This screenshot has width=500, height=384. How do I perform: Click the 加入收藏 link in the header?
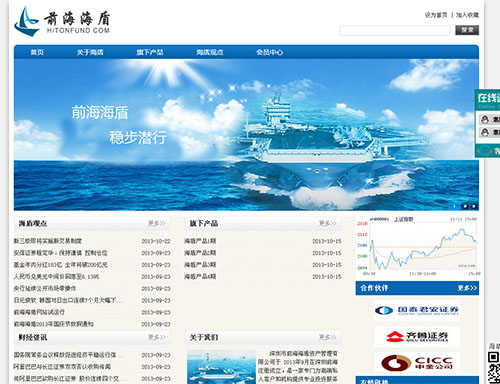[467, 15]
